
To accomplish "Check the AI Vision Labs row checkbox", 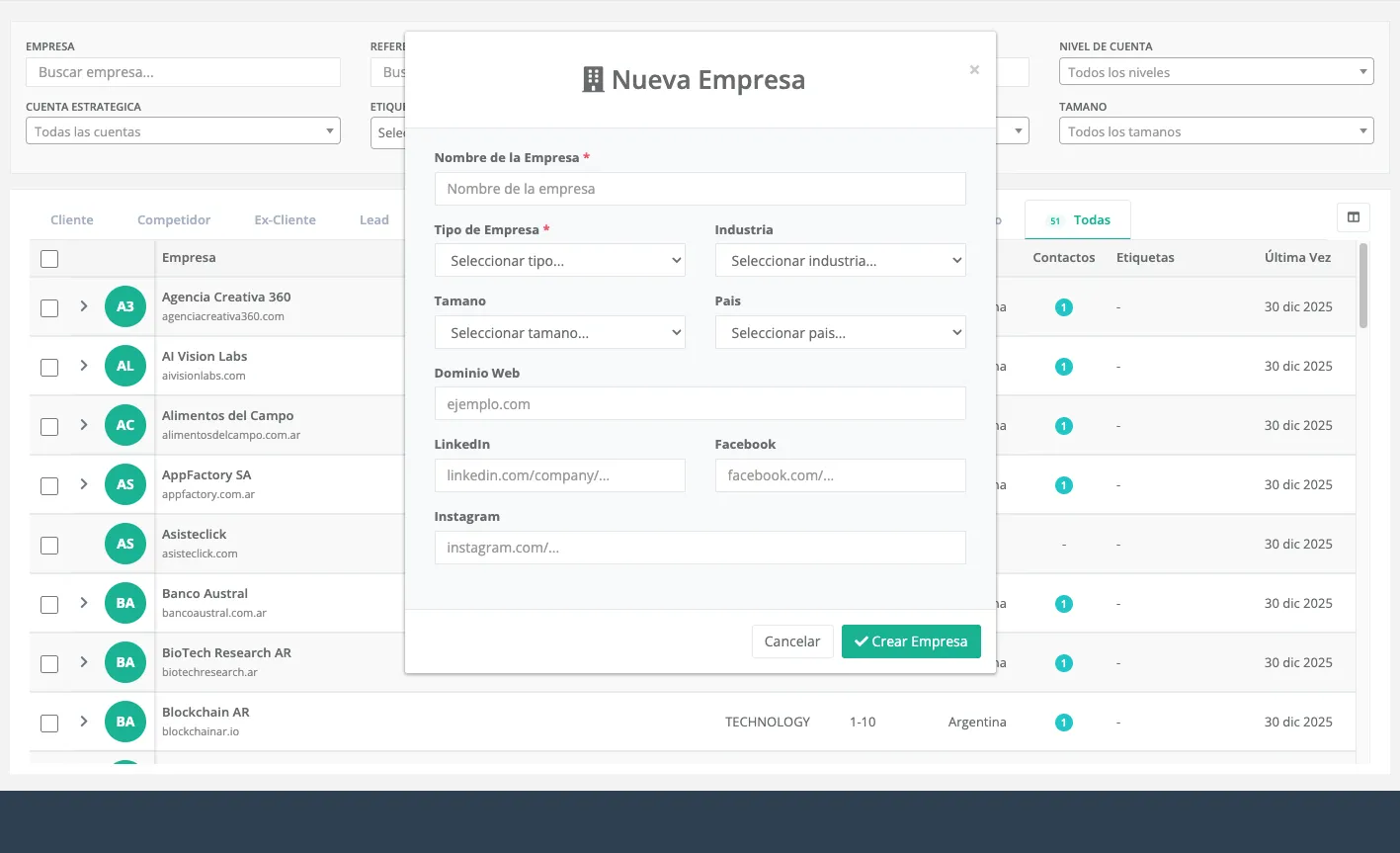I will (49, 368).
